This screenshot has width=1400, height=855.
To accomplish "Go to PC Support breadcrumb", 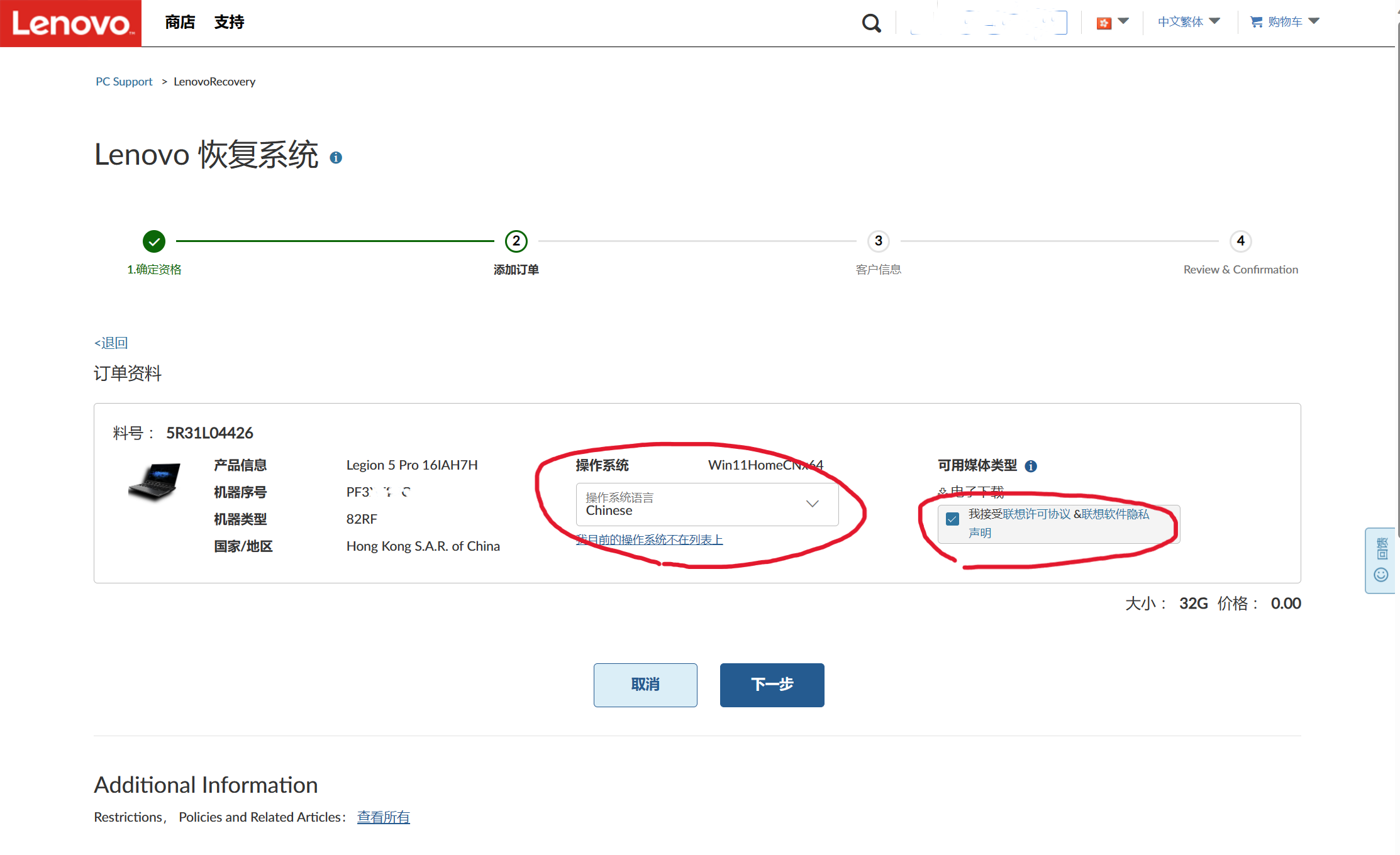I will pos(124,82).
